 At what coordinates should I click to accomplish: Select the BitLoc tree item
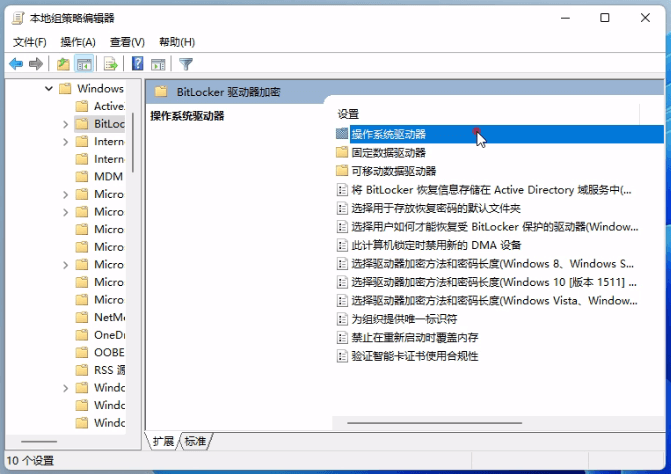[109, 124]
